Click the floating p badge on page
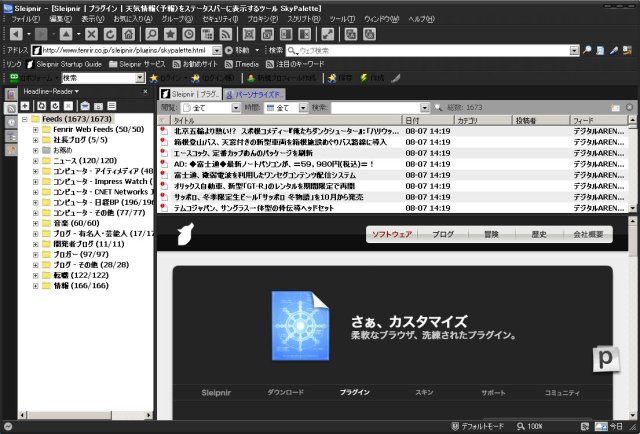Viewport: 640px width, 434px height. 606,359
